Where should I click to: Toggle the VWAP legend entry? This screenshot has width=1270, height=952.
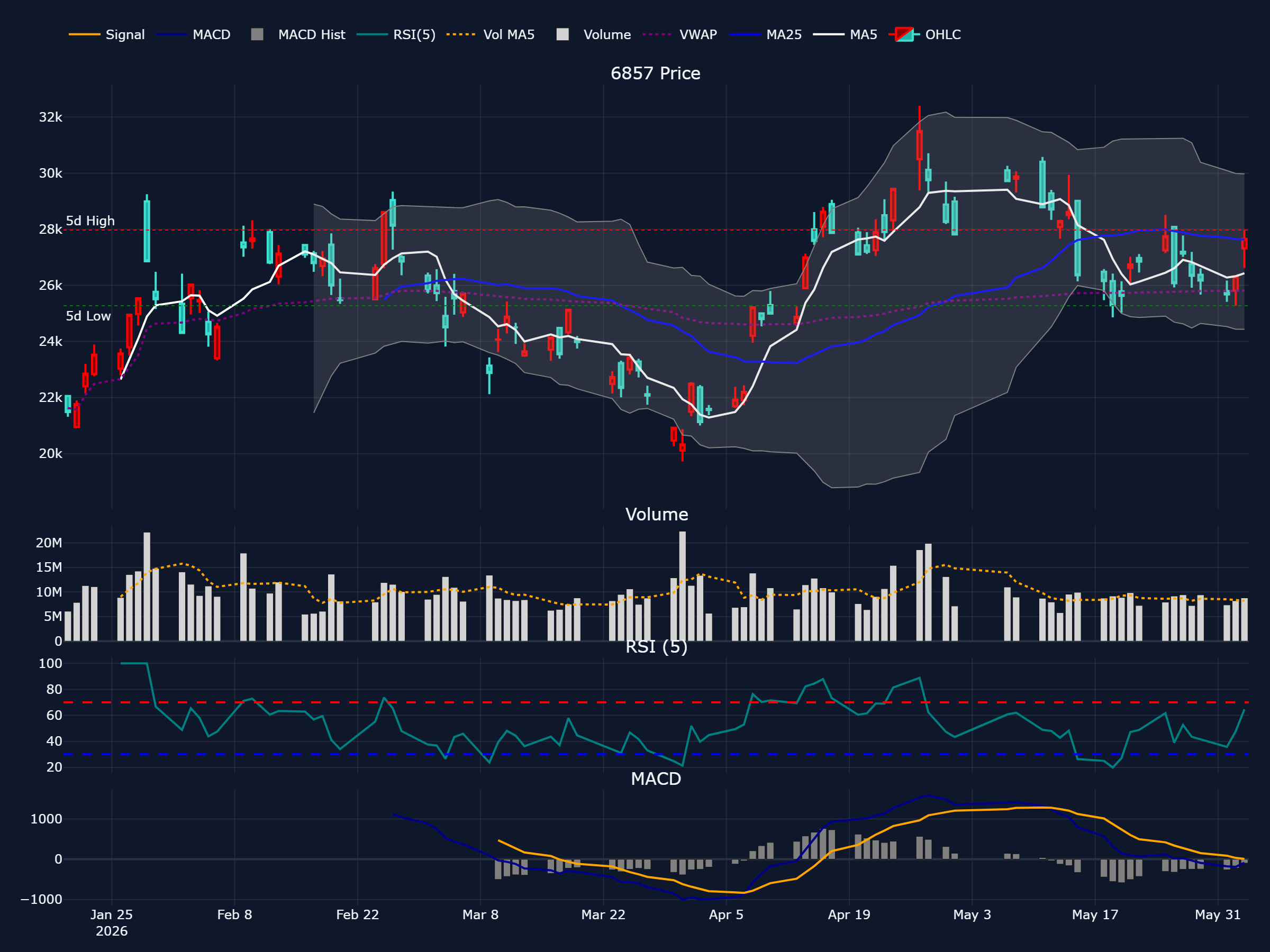coord(680,34)
